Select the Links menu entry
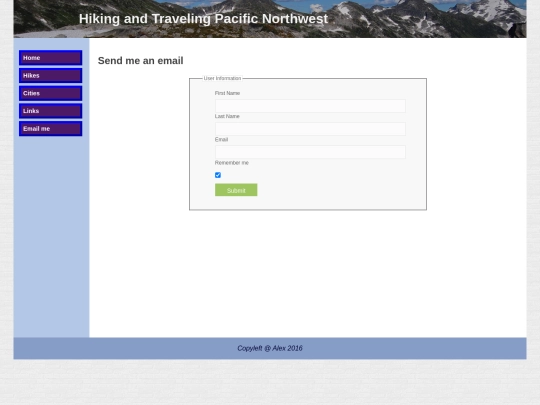The width and height of the screenshot is (540, 405). 51,111
